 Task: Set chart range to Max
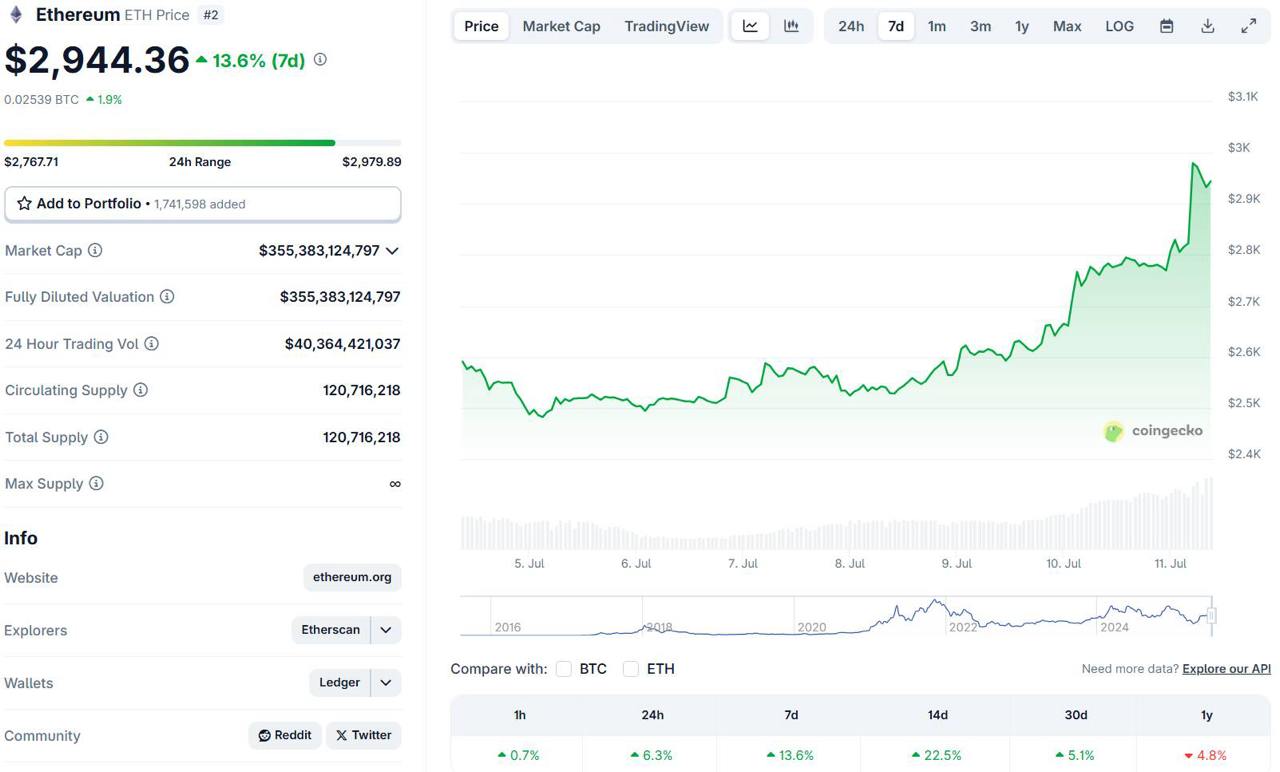pyautogui.click(x=1067, y=26)
